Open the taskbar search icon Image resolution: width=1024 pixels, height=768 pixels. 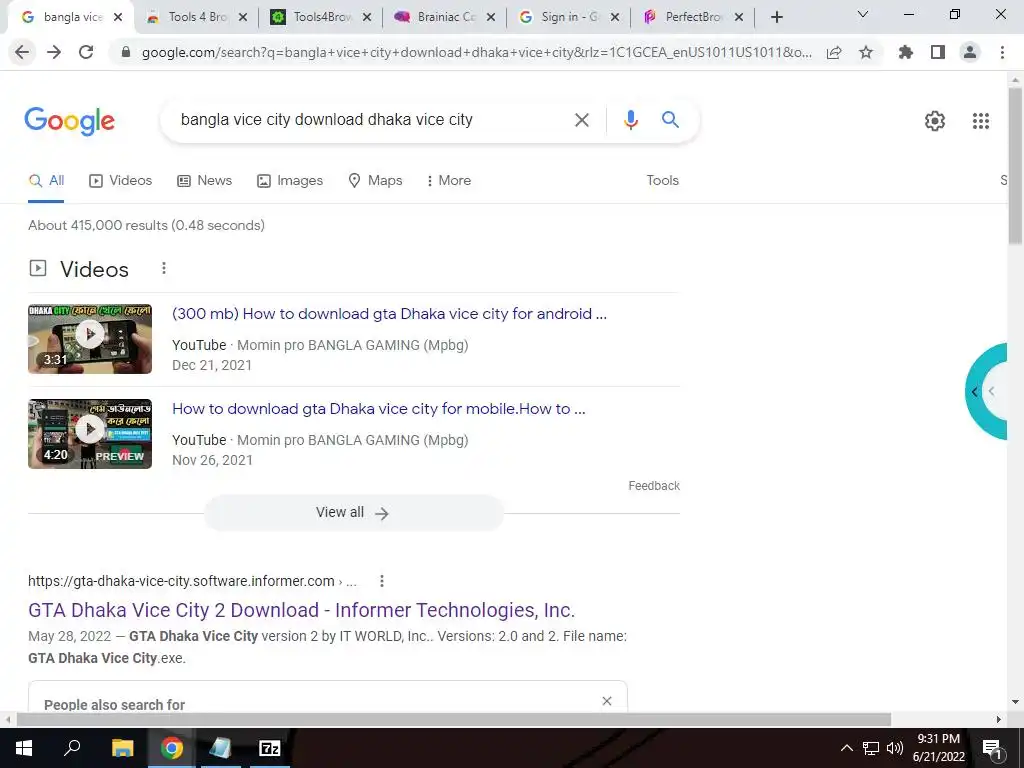[72, 748]
